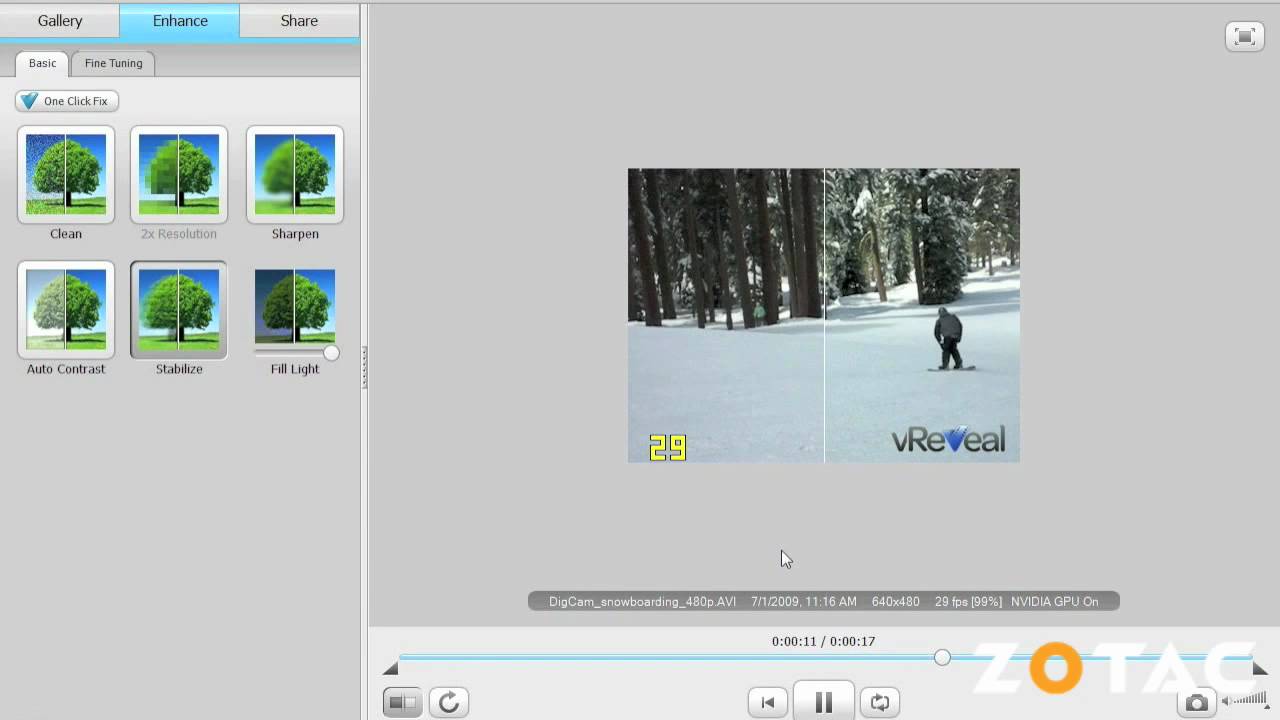This screenshot has width=1280, height=720.
Task: Toggle loop playback
Action: [880, 703]
